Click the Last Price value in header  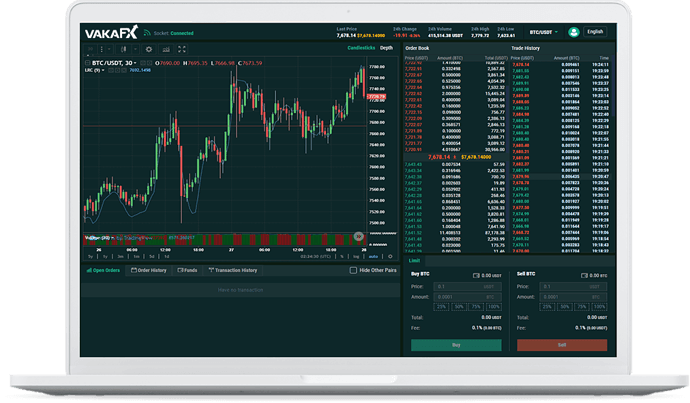point(346,35)
